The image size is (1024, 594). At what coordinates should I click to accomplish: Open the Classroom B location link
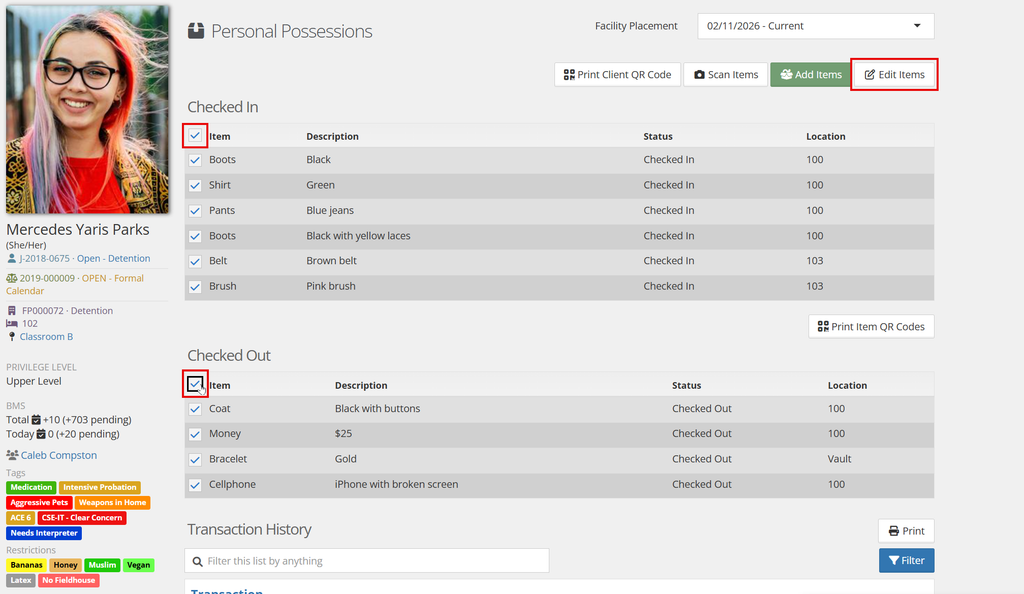tap(46, 337)
